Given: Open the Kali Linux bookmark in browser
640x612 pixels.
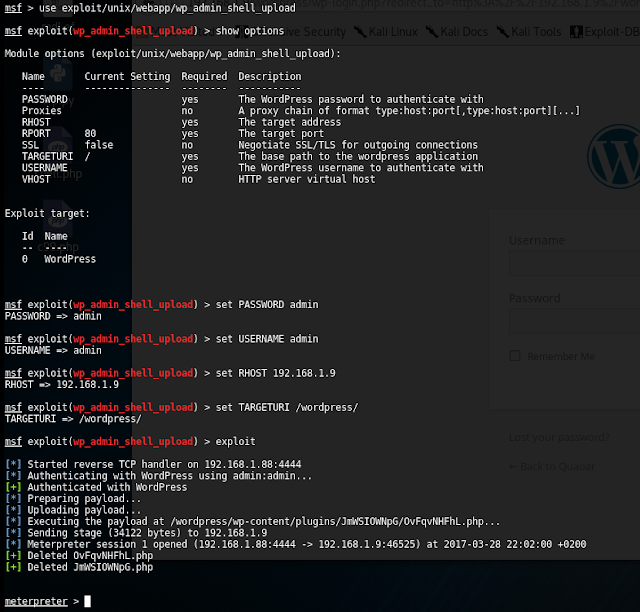Looking at the screenshot, I should [386, 32].
